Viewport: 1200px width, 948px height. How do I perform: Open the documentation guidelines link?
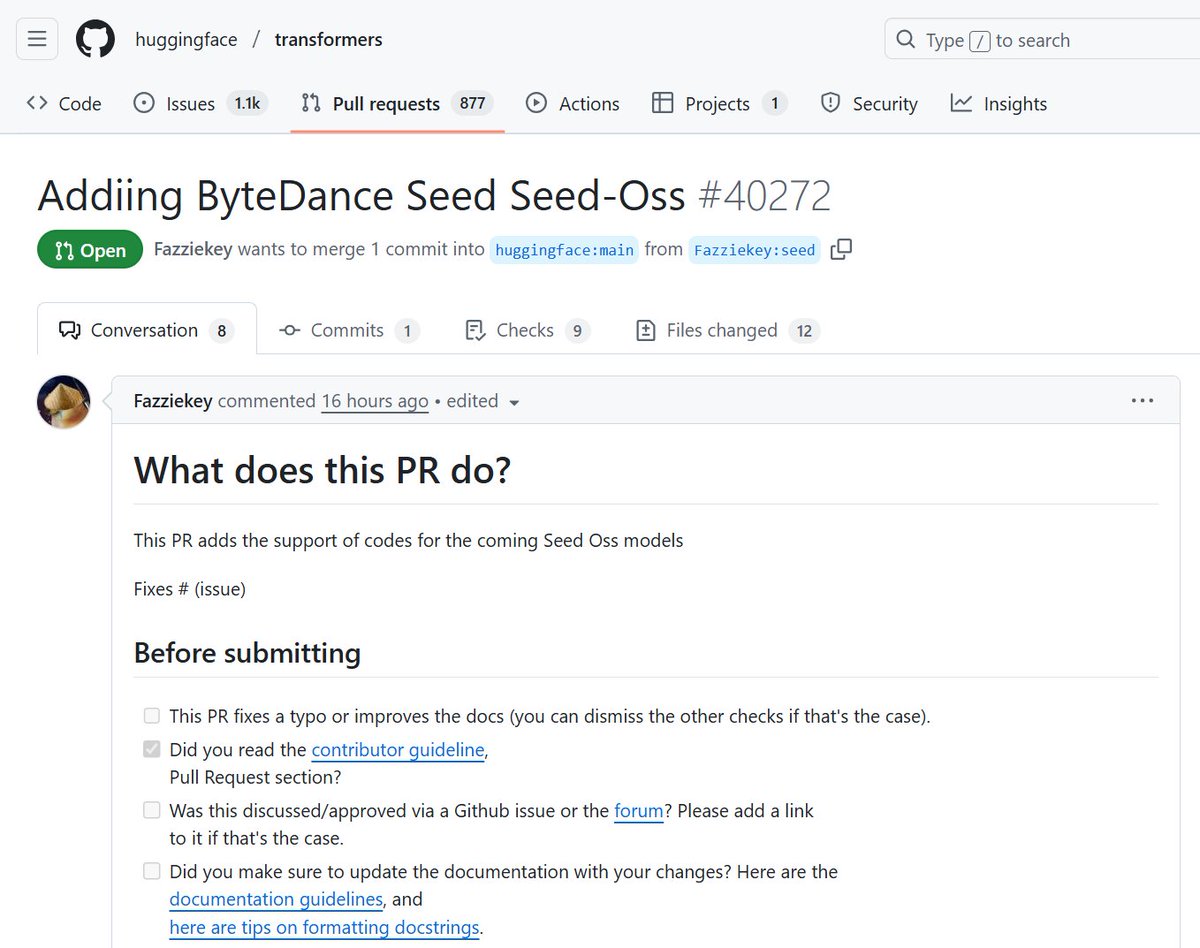(x=276, y=899)
